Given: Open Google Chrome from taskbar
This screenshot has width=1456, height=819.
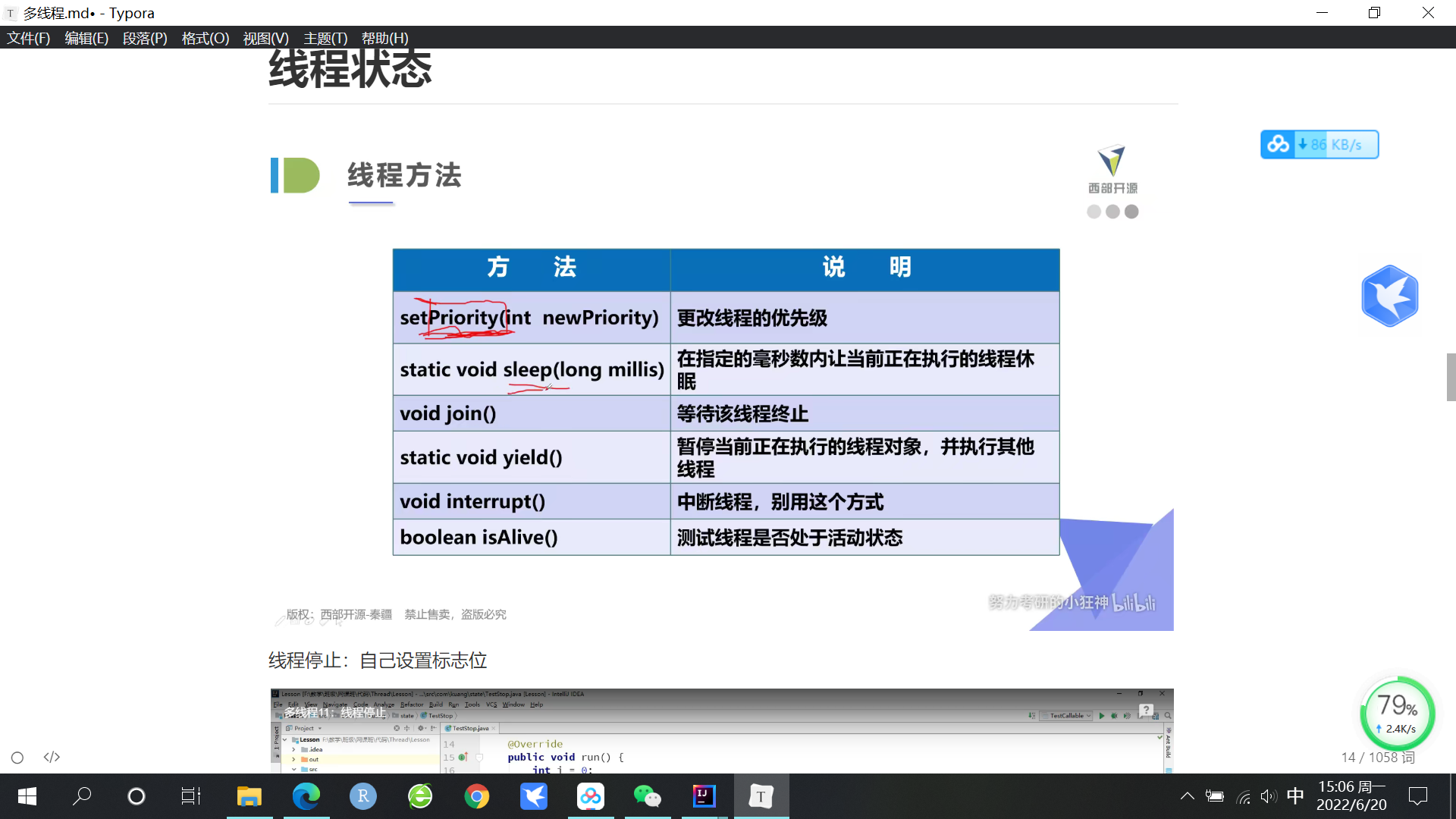Looking at the screenshot, I should click(477, 796).
